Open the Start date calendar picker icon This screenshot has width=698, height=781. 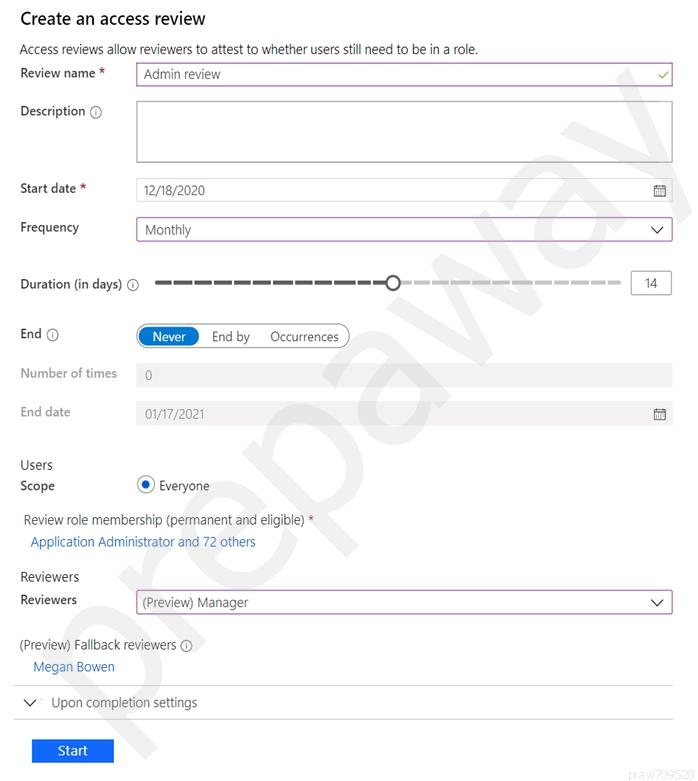(x=660, y=190)
